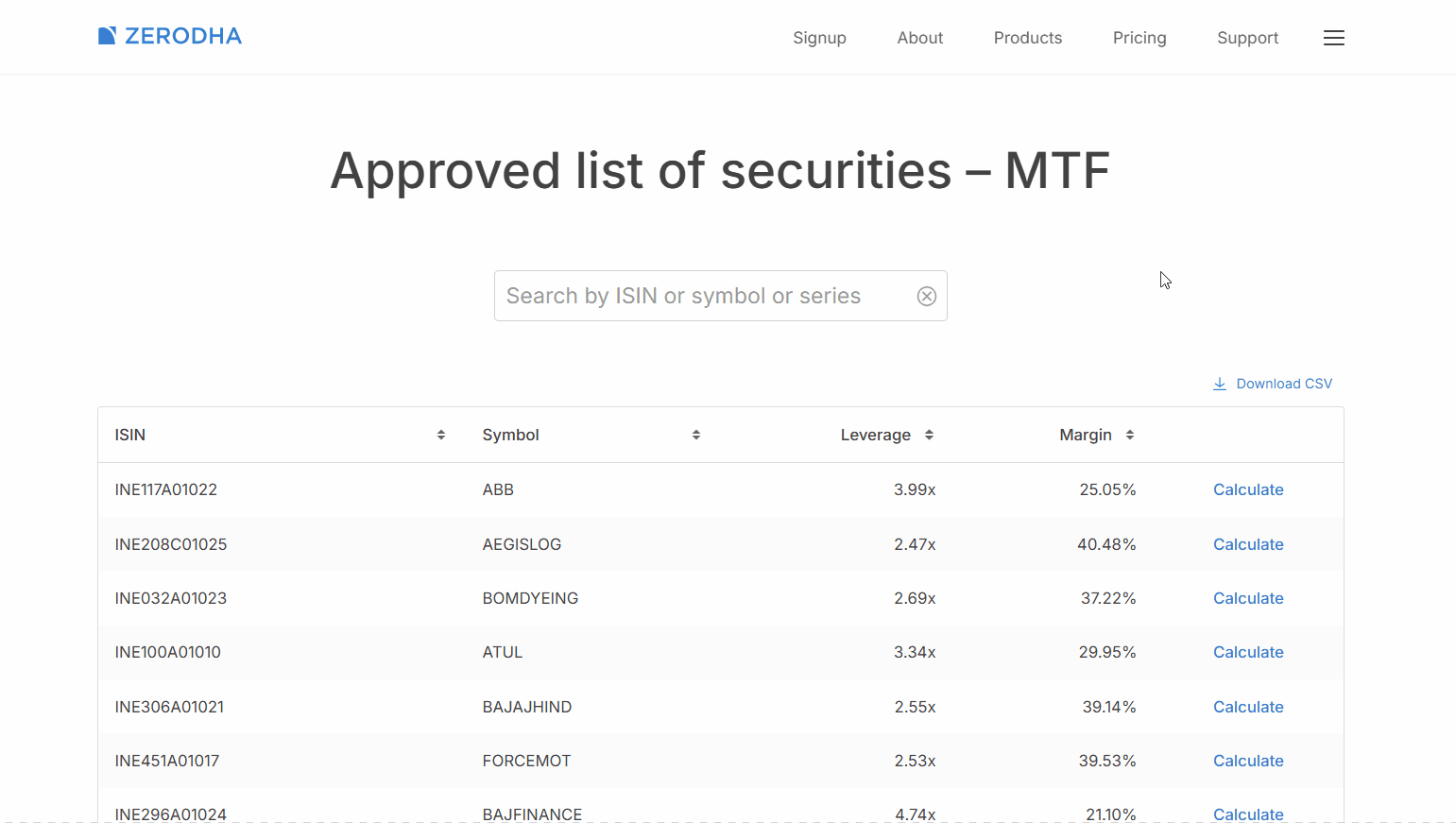Calculate margin for AEGISLOG

1248,544
